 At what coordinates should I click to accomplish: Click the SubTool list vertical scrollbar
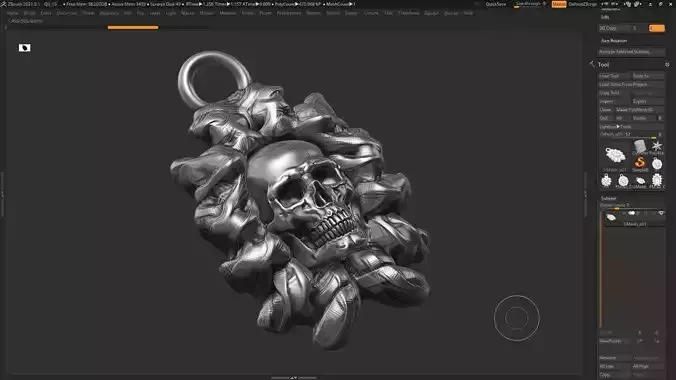click(600, 269)
